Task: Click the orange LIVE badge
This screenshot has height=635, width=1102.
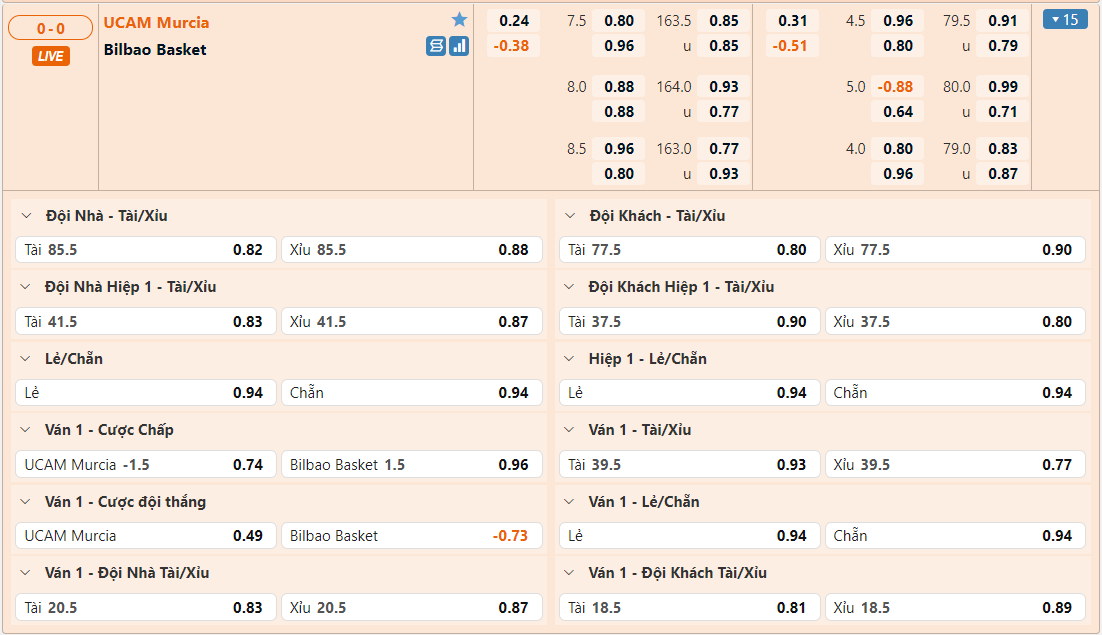Action: [50, 56]
